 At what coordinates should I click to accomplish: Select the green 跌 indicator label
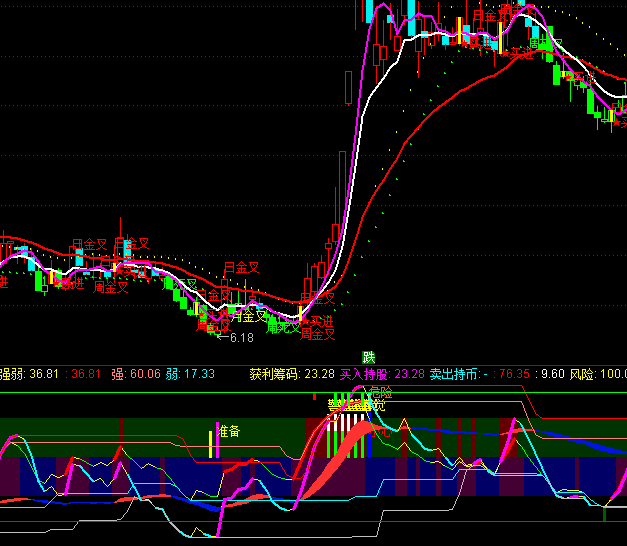tap(369, 357)
